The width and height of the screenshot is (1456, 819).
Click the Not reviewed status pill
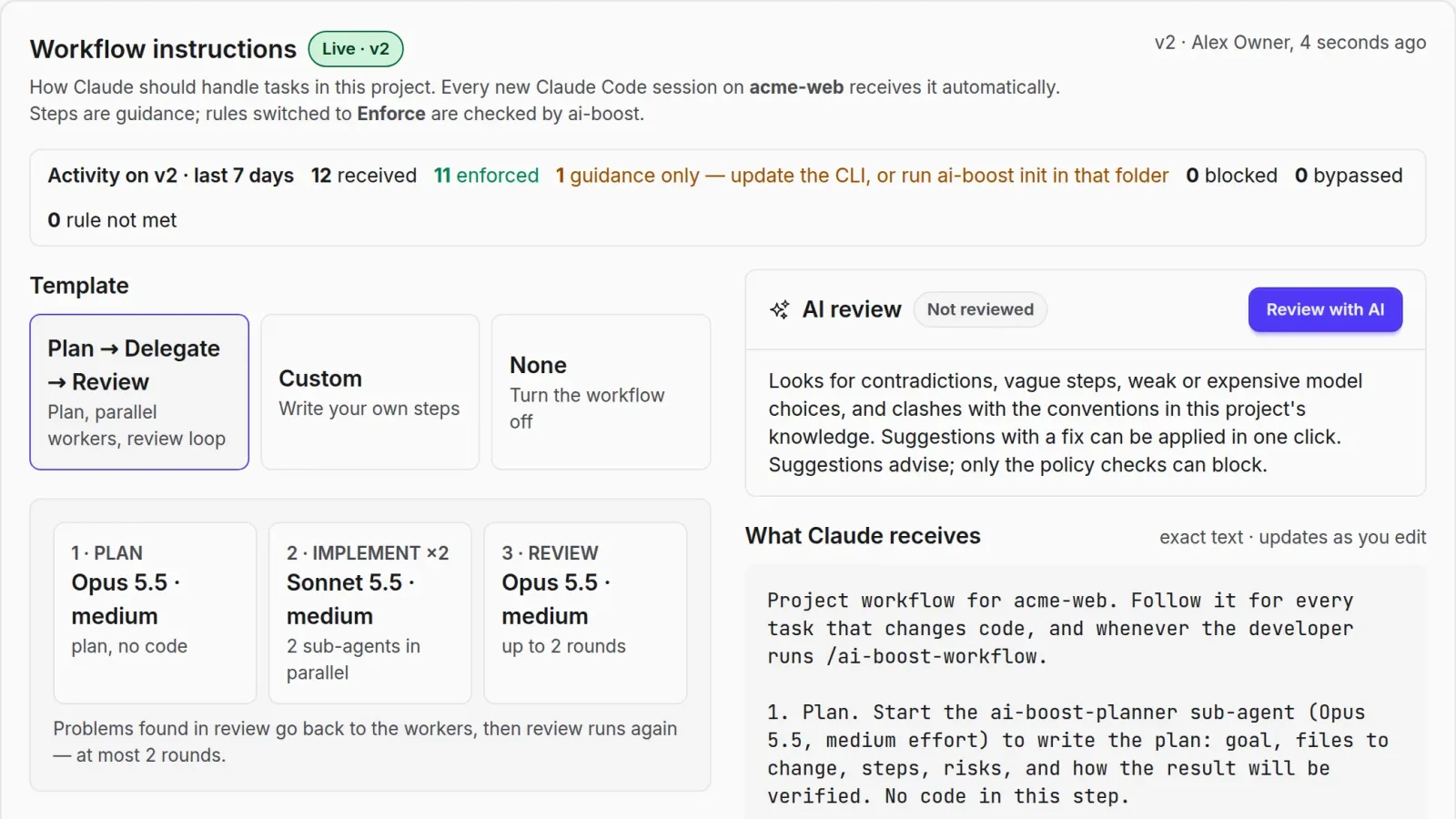(980, 309)
